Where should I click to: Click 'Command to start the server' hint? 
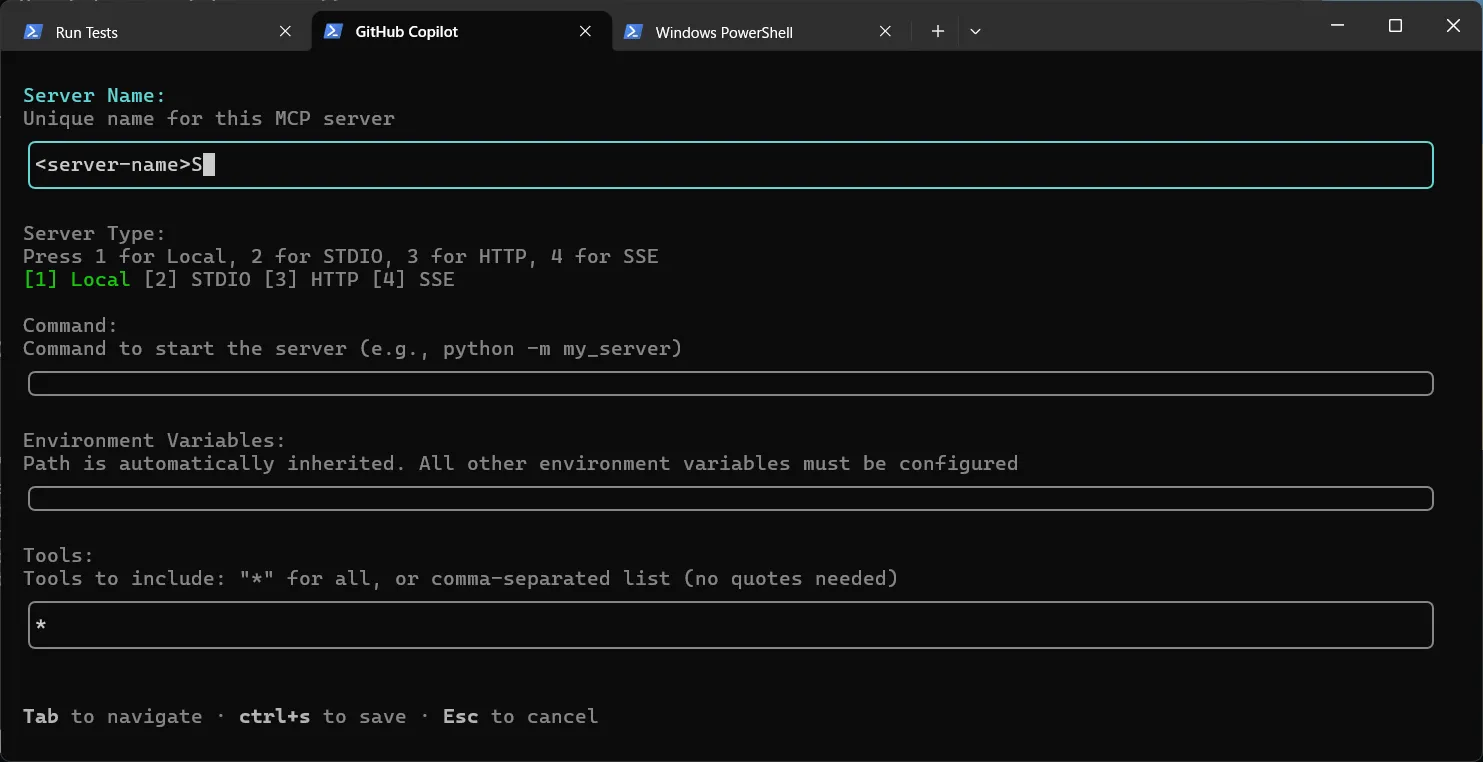click(352, 348)
